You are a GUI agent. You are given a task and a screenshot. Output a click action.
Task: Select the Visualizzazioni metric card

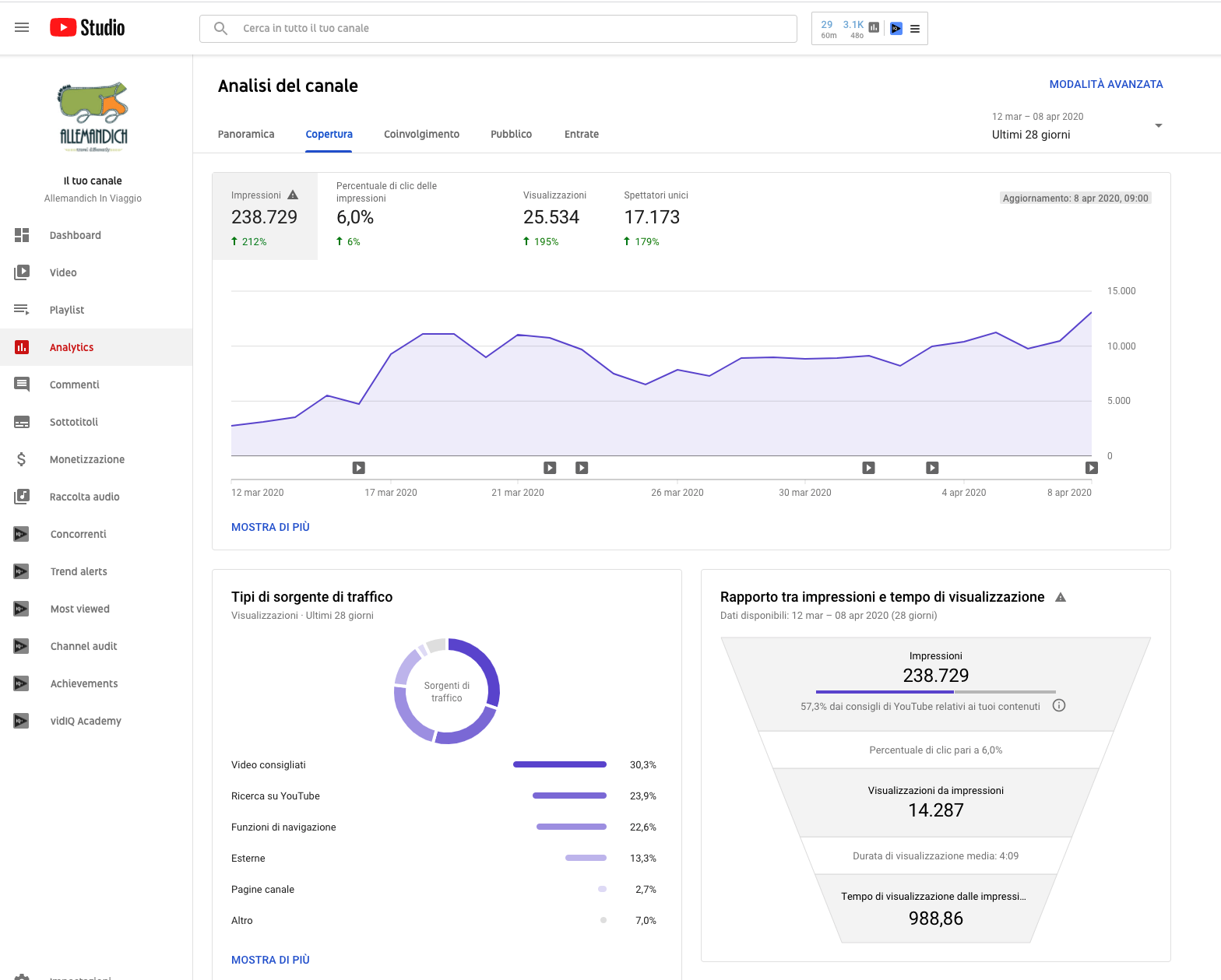pos(554,216)
